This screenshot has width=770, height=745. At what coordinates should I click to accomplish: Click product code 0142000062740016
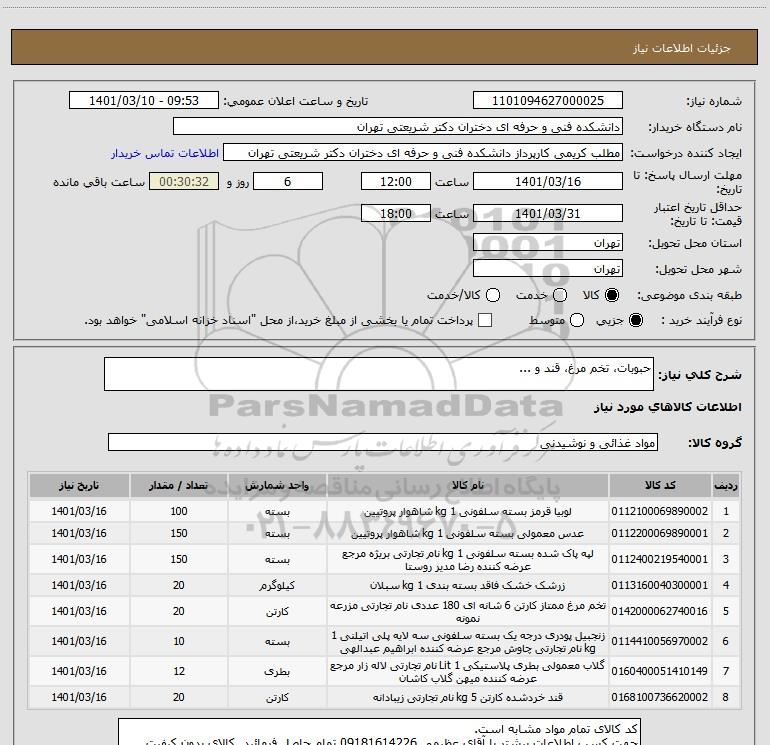coord(660,611)
